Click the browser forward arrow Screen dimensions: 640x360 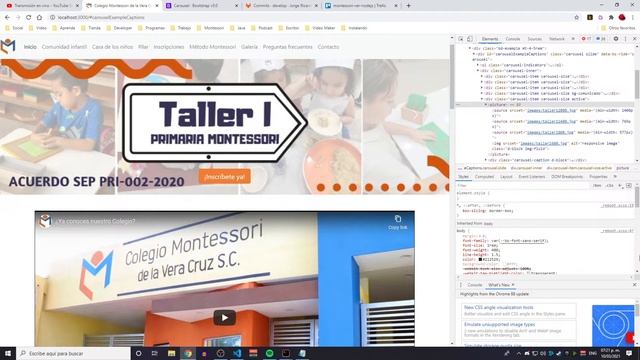(18, 18)
